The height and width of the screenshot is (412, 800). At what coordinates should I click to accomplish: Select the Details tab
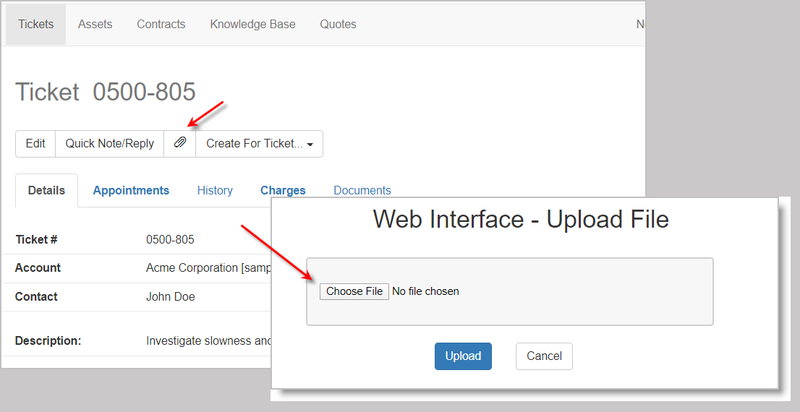(46, 190)
